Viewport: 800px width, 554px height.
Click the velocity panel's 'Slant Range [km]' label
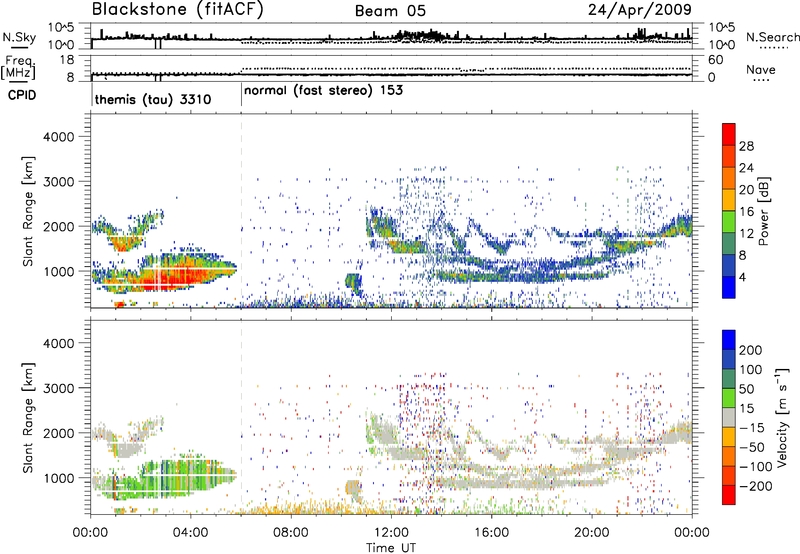pos(28,417)
